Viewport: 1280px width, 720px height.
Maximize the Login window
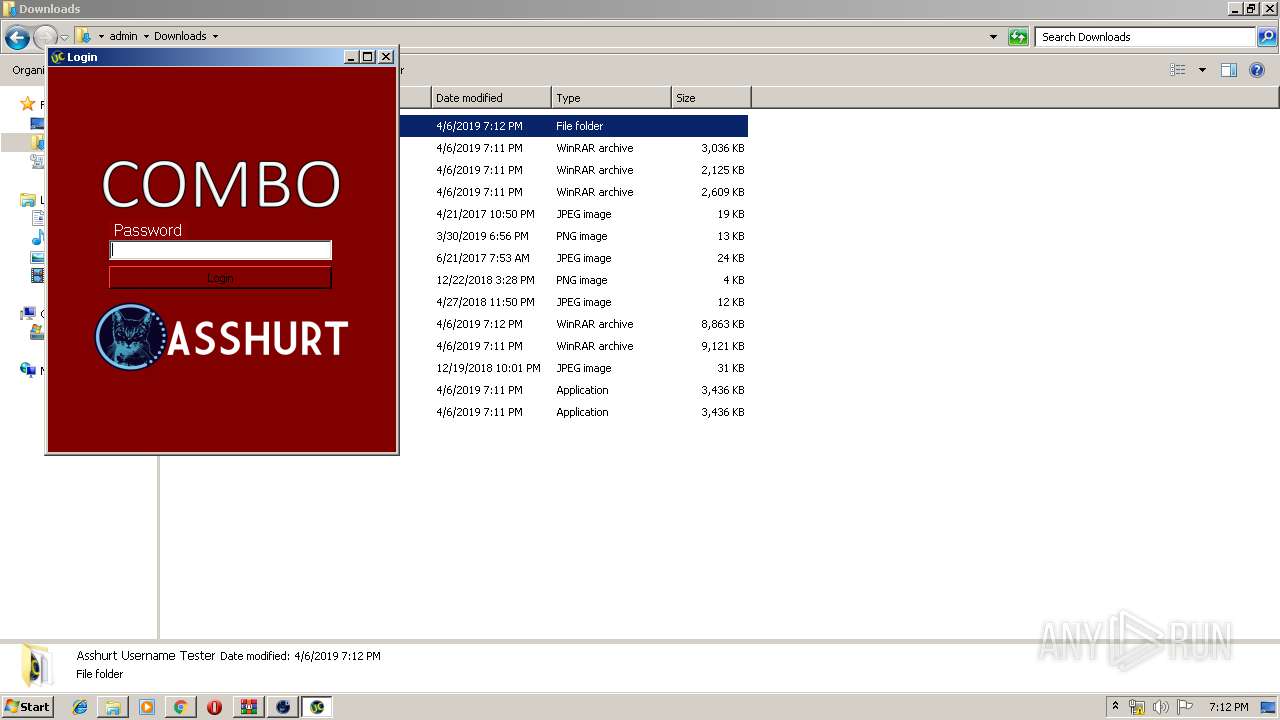click(368, 57)
